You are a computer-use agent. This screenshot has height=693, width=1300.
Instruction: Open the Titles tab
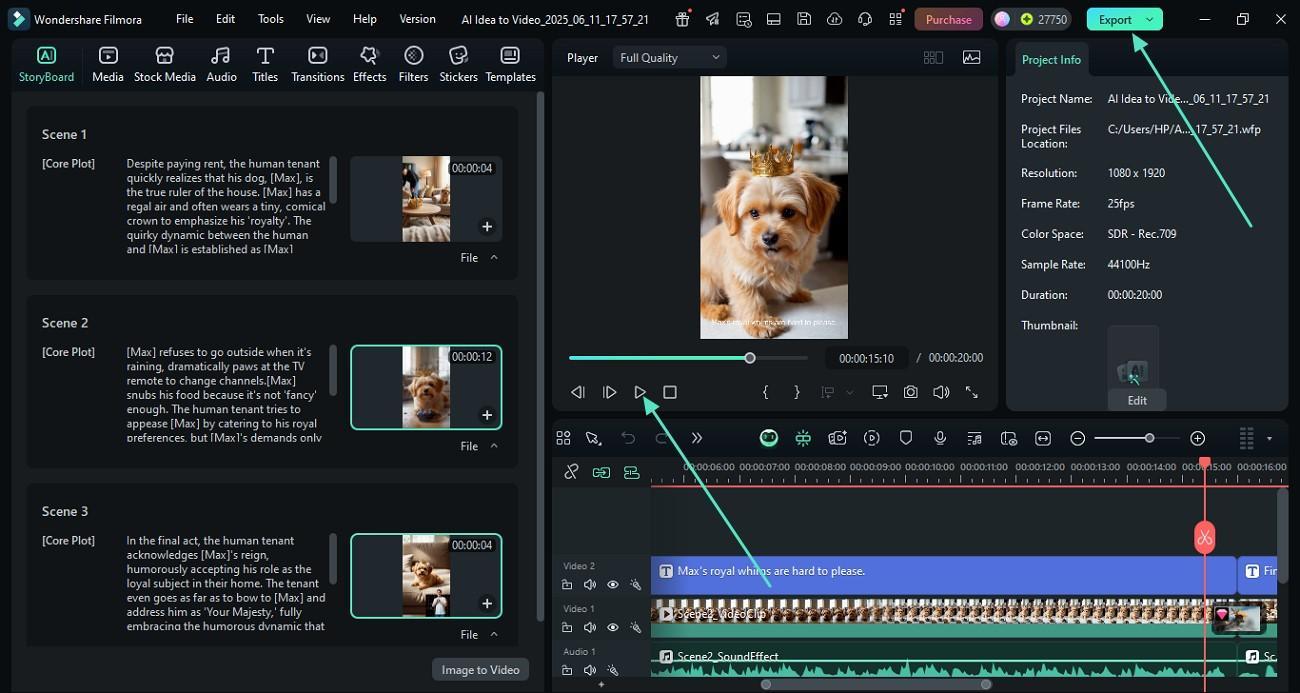(x=265, y=64)
